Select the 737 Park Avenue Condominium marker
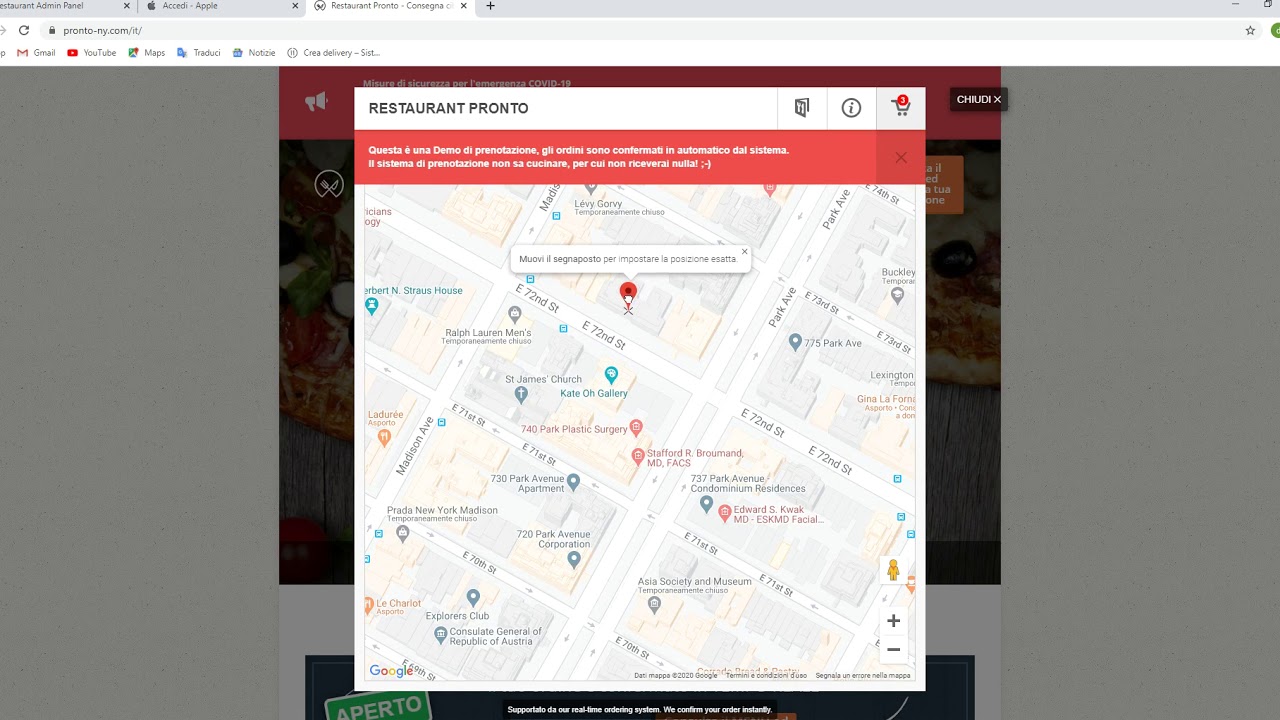The height and width of the screenshot is (720, 1280). click(x=706, y=503)
